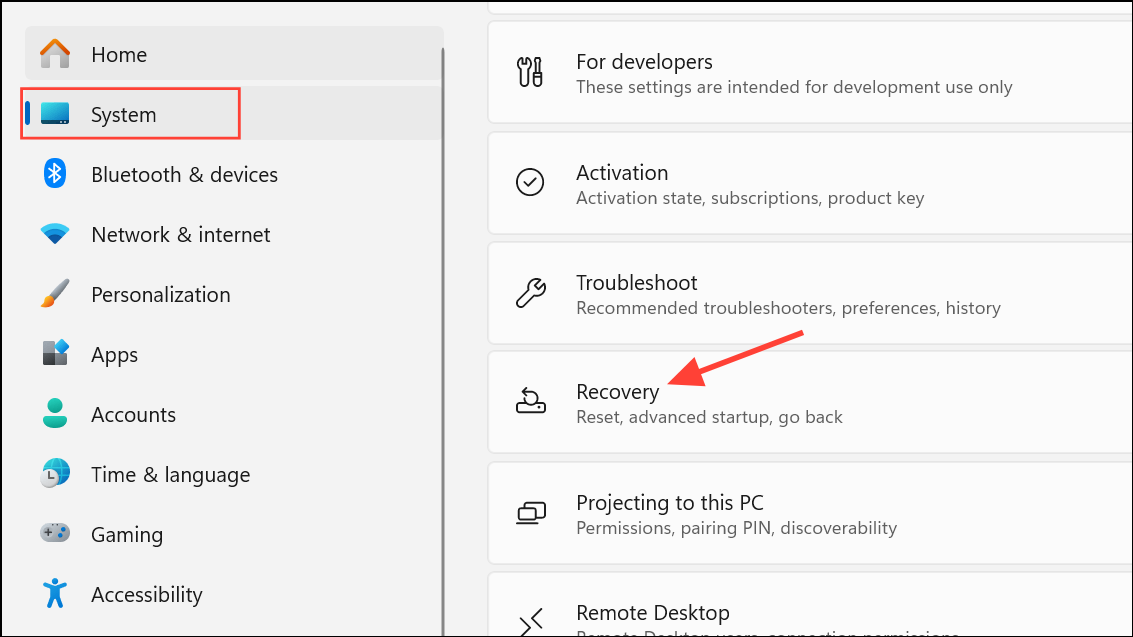Select the Accounts person icon
Viewport: 1133px width, 637px height.
[54, 414]
